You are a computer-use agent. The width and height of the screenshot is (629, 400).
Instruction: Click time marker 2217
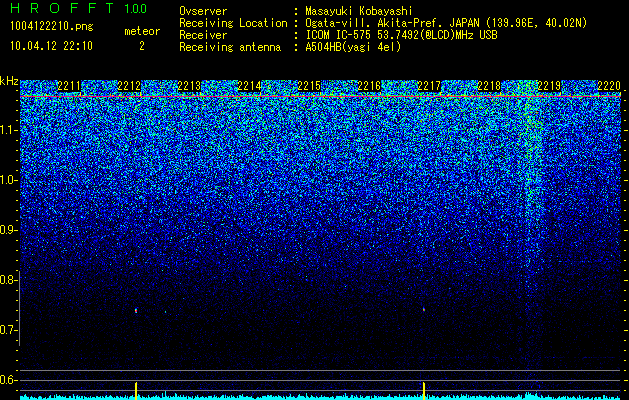pyautogui.click(x=429, y=86)
